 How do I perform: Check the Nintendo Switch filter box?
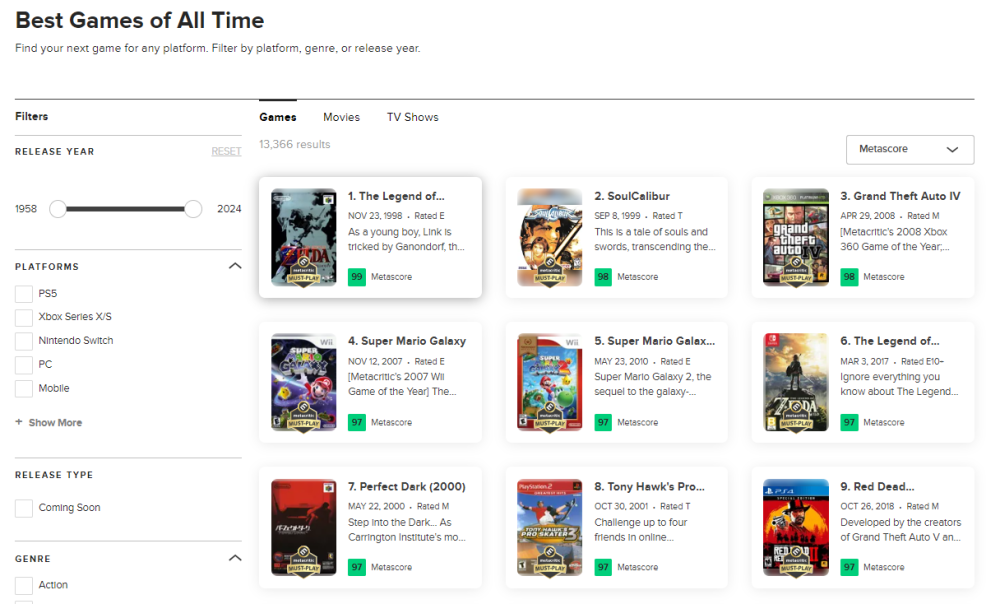[24, 341]
